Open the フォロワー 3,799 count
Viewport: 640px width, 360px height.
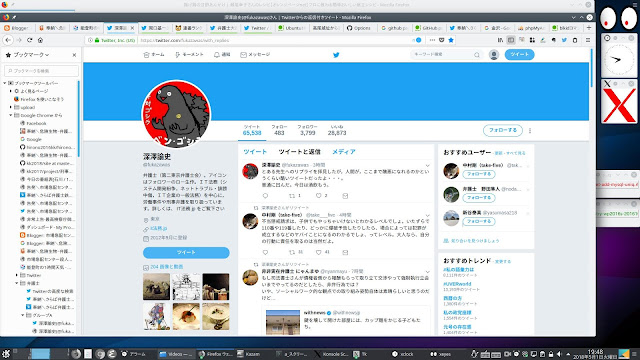click(307, 130)
